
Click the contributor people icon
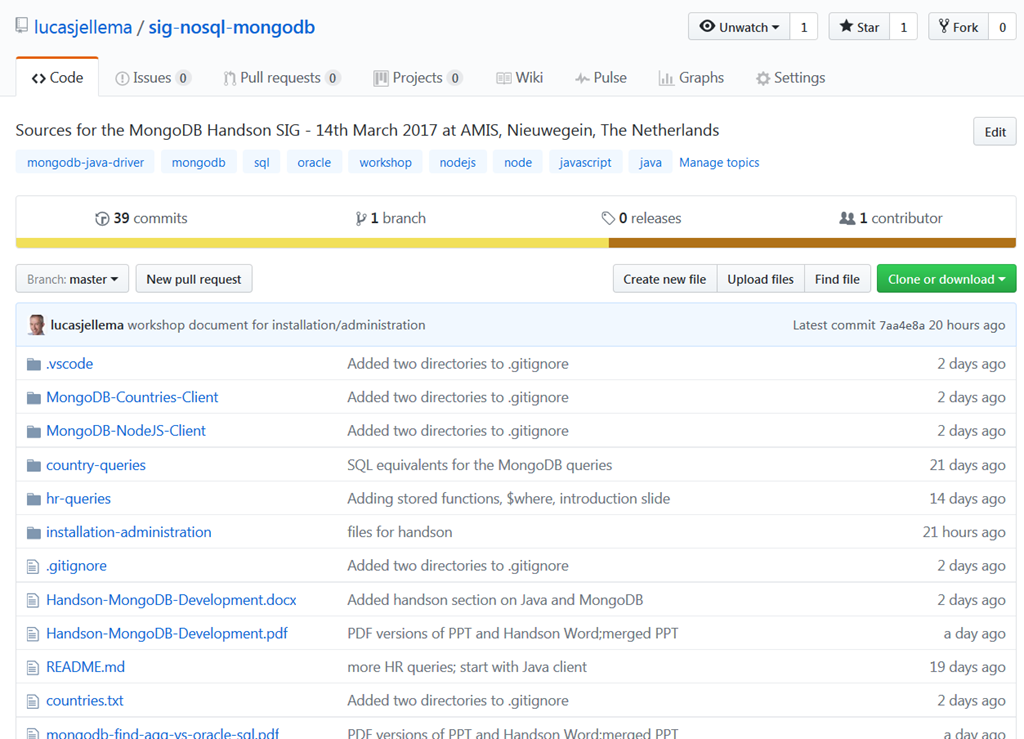click(847, 219)
